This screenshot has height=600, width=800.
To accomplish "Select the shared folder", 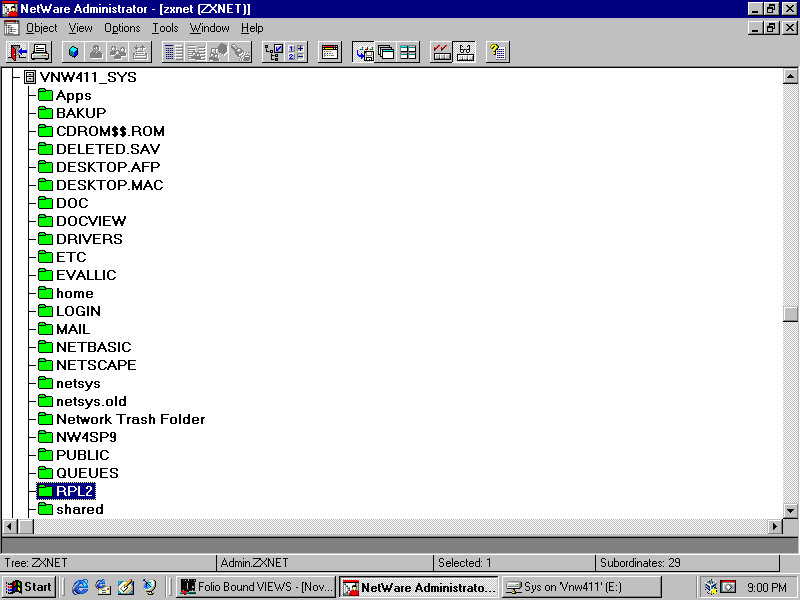I will [x=71, y=509].
